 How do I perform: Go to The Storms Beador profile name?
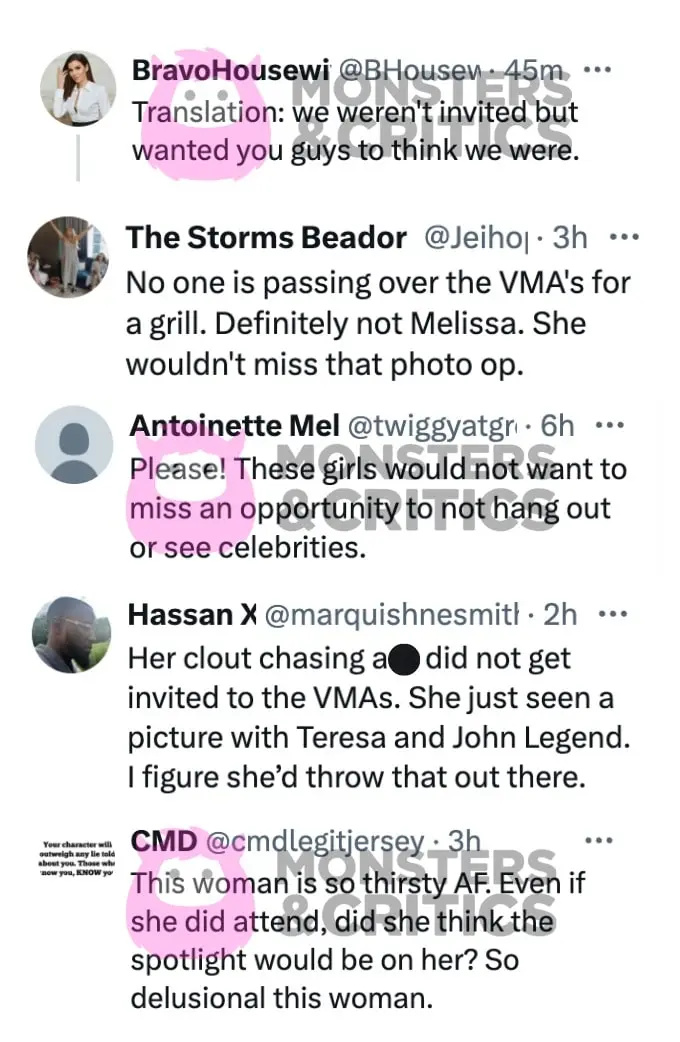pyautogui.click(x=266, y=237)
